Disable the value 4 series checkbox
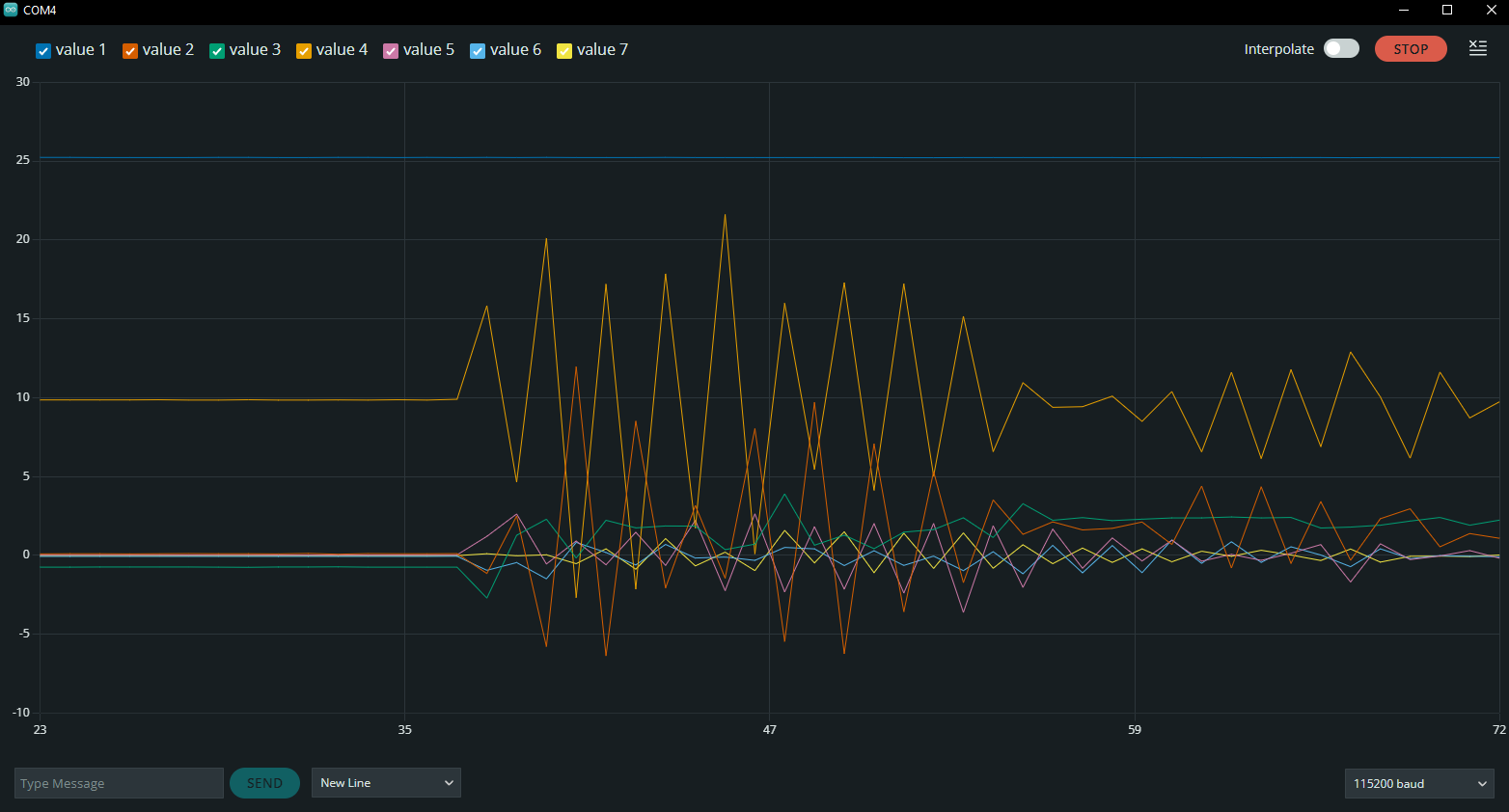The width and height of the screenshot is (1509, 812). (x=304, y=51)
